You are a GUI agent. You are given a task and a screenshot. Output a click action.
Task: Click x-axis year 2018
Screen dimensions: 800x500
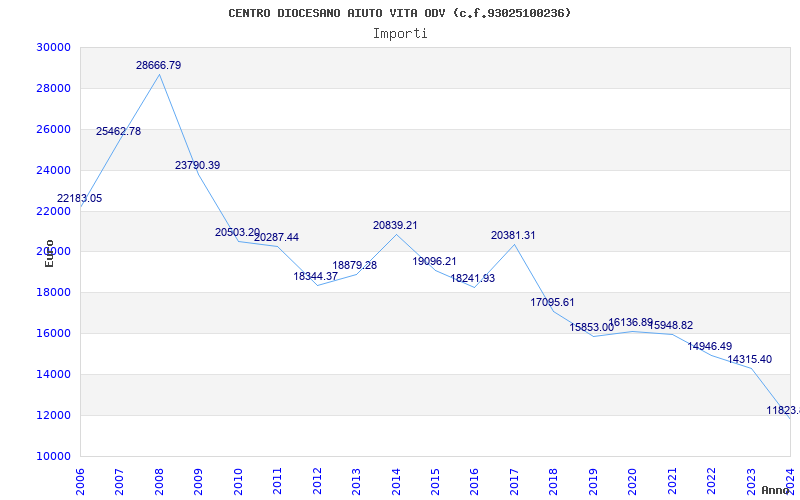coord(554,482)
